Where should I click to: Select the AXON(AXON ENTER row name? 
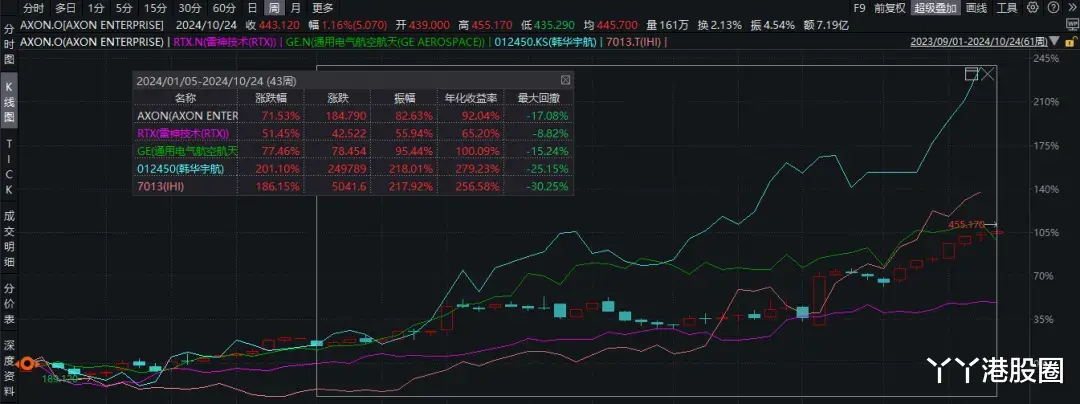[188, 114]
